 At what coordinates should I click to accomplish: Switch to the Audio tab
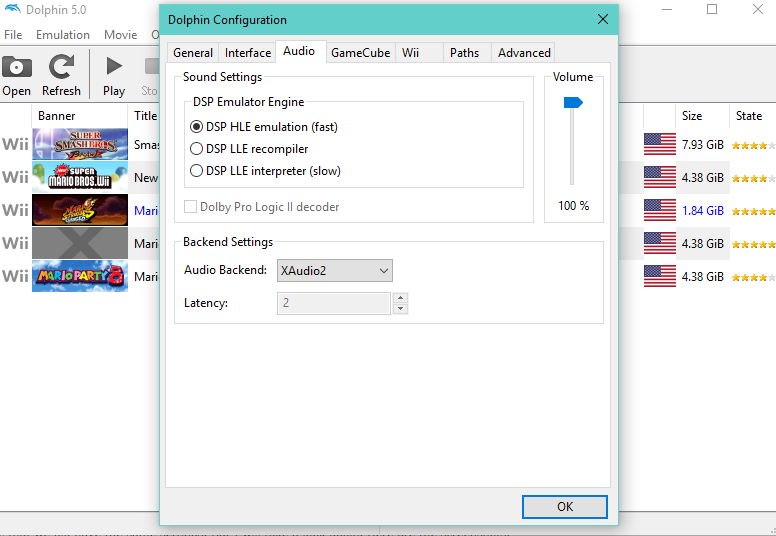coord(299,51)
